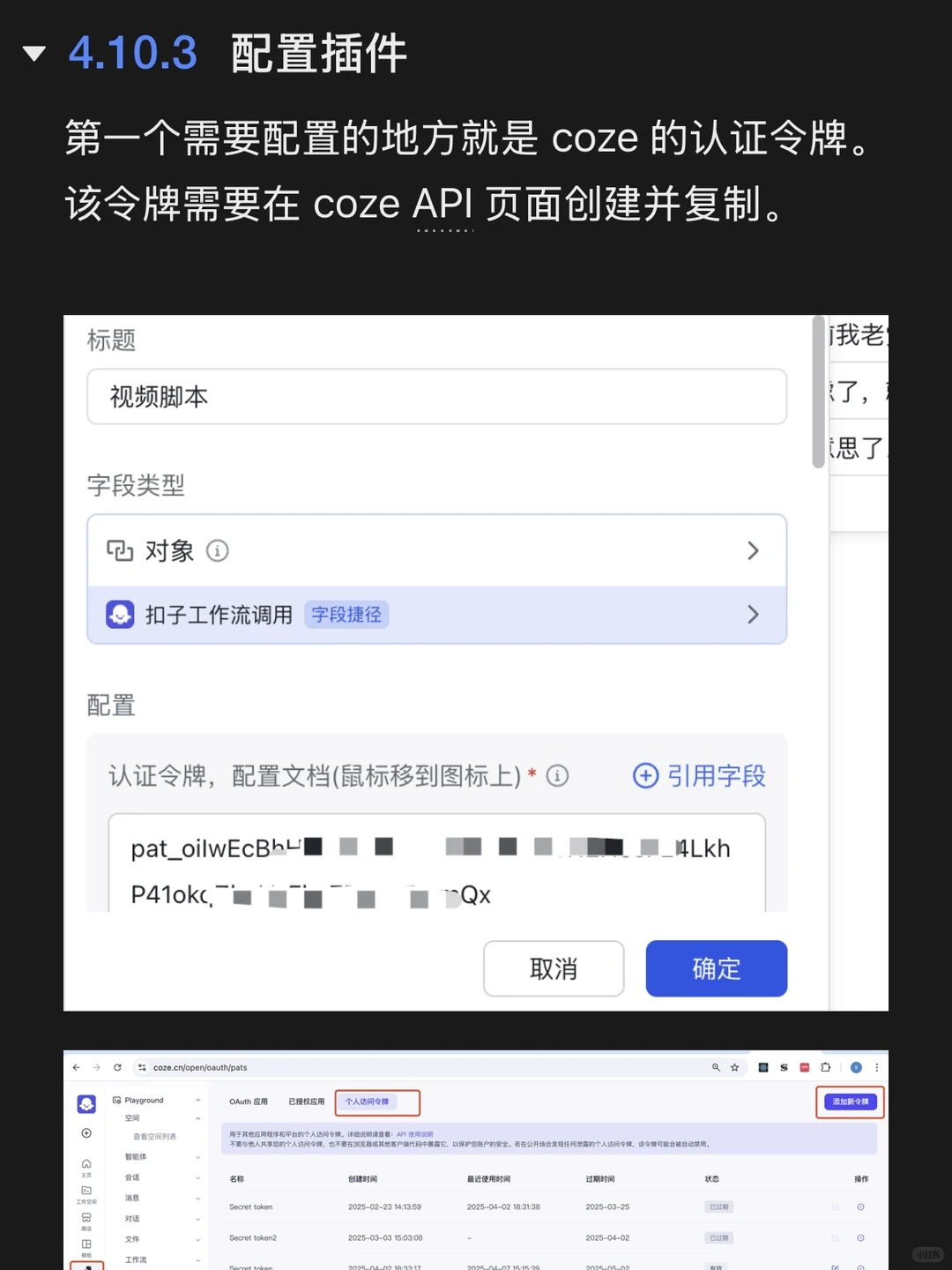Switch to the 已授权应用 tab
This screenshot has width=952, height=1270.
[304, 1102]
